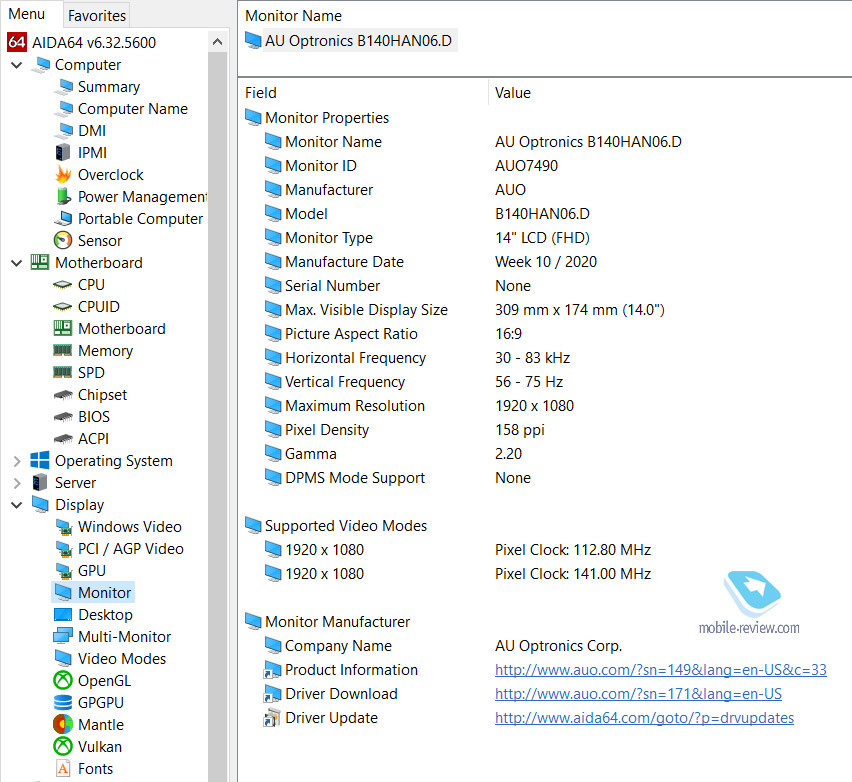Click the Operating System Windows logo icon
This screenshot has width=852, height=782.
tap(40, 460)
